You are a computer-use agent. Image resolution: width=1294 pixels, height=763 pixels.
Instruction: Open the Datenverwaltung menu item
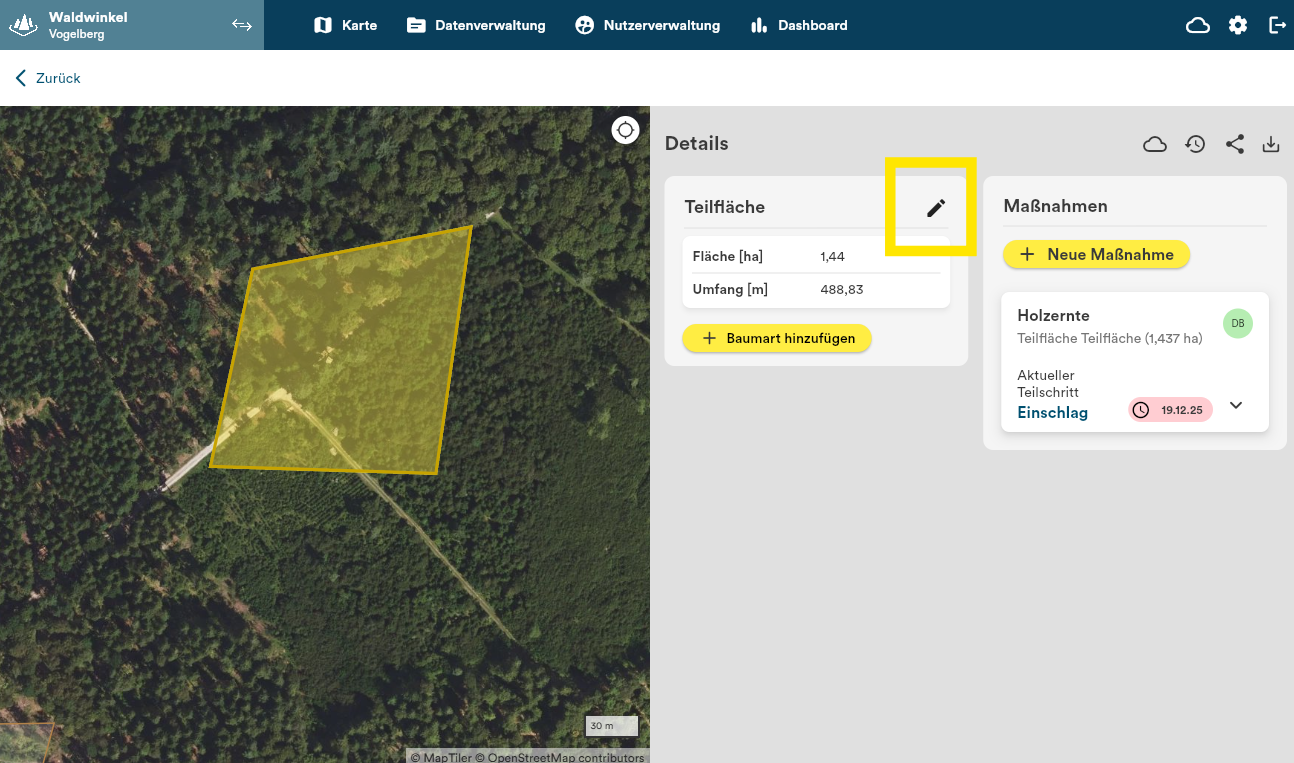(x=476, y=25)
